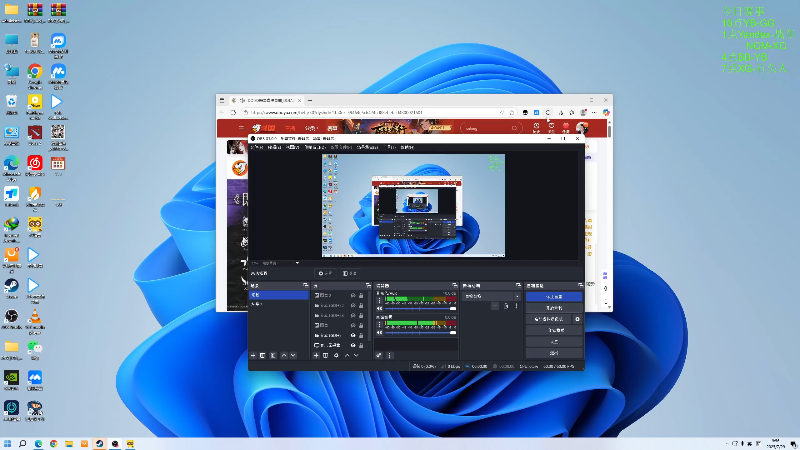Viewport: 800px width, 450px height.
Task: Mute the first audio channel speaker icon
Action: (379, 309)
